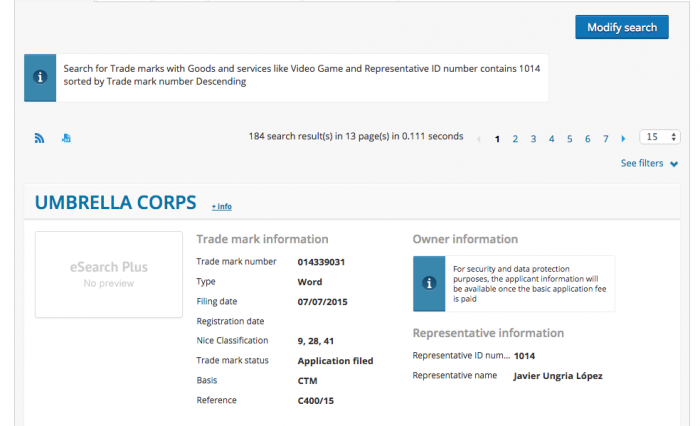Click the info icon in search summary
This screenshot has width=700, height=426.
coord(40,77)
